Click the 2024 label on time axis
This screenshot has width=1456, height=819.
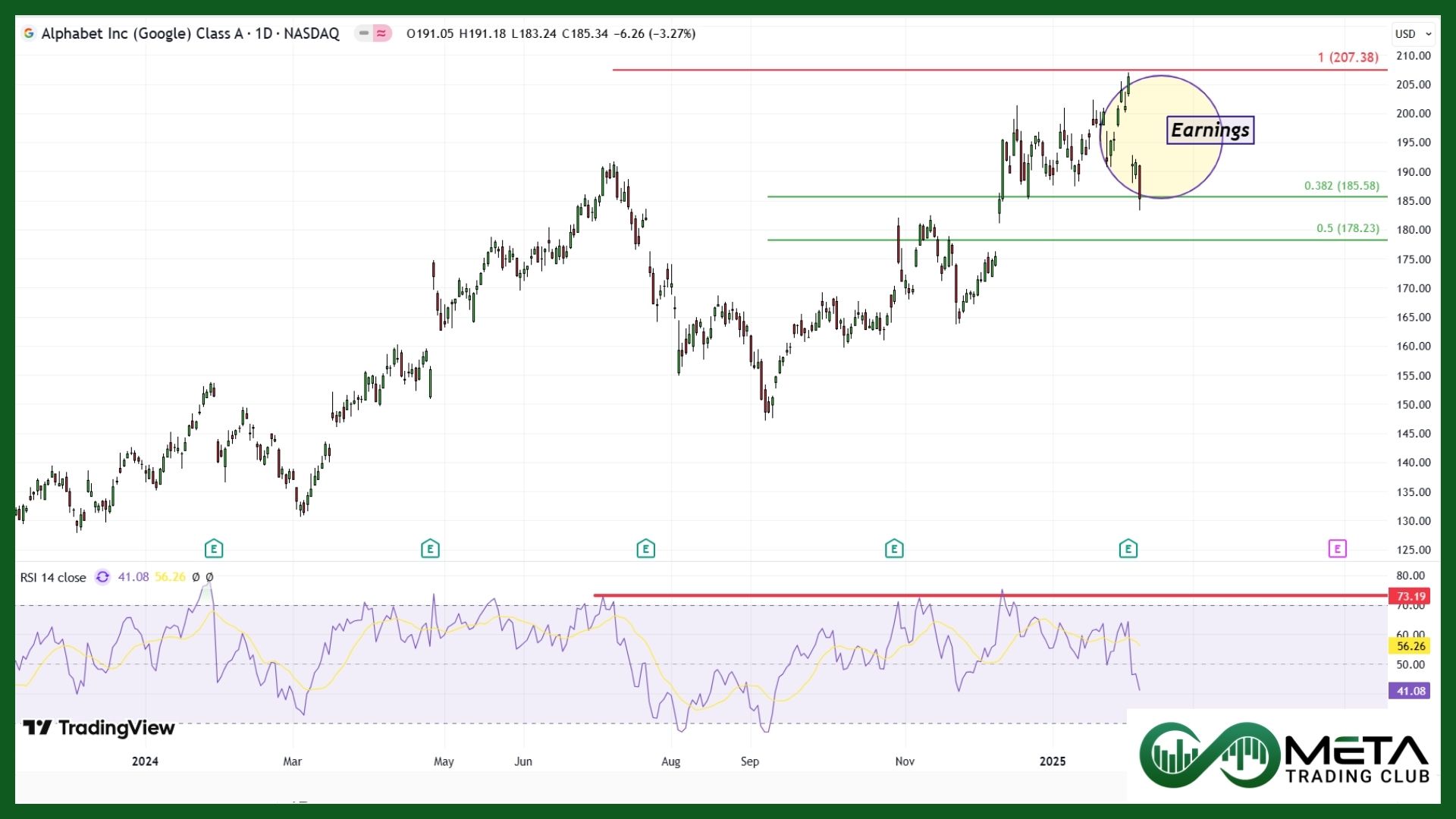tap(145, 761)
